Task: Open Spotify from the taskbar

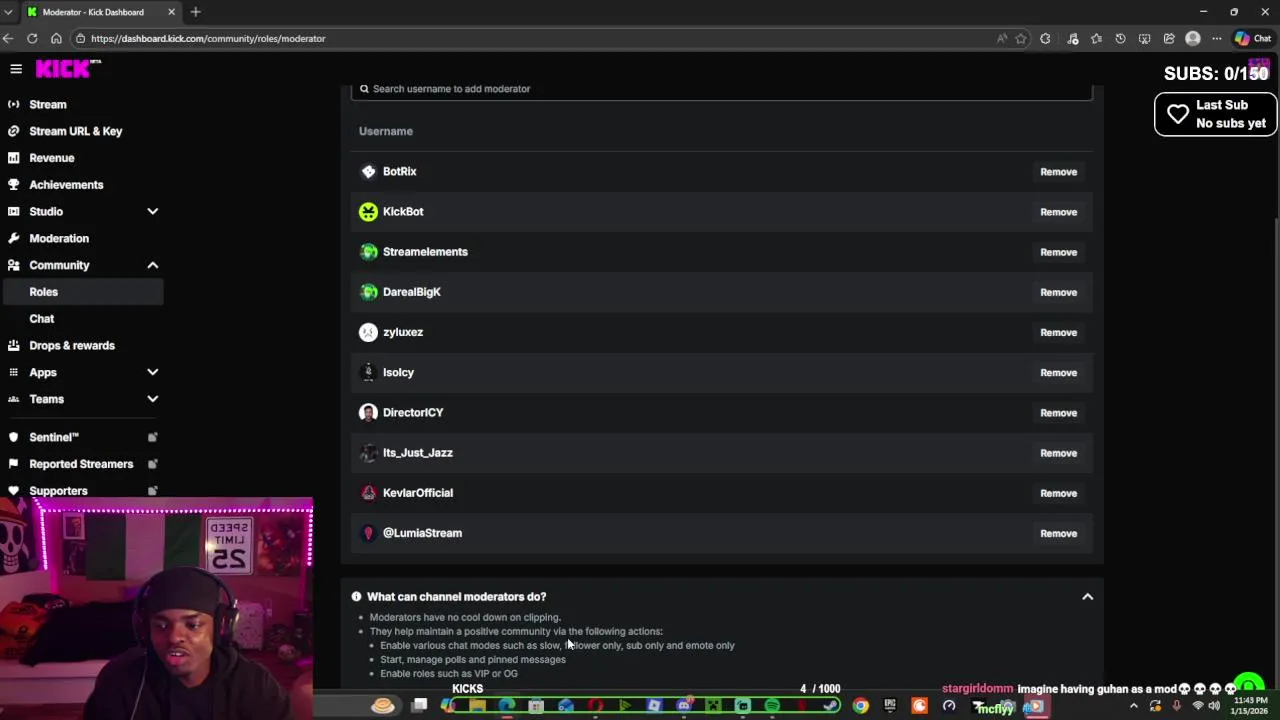Action: pos(772,706)
